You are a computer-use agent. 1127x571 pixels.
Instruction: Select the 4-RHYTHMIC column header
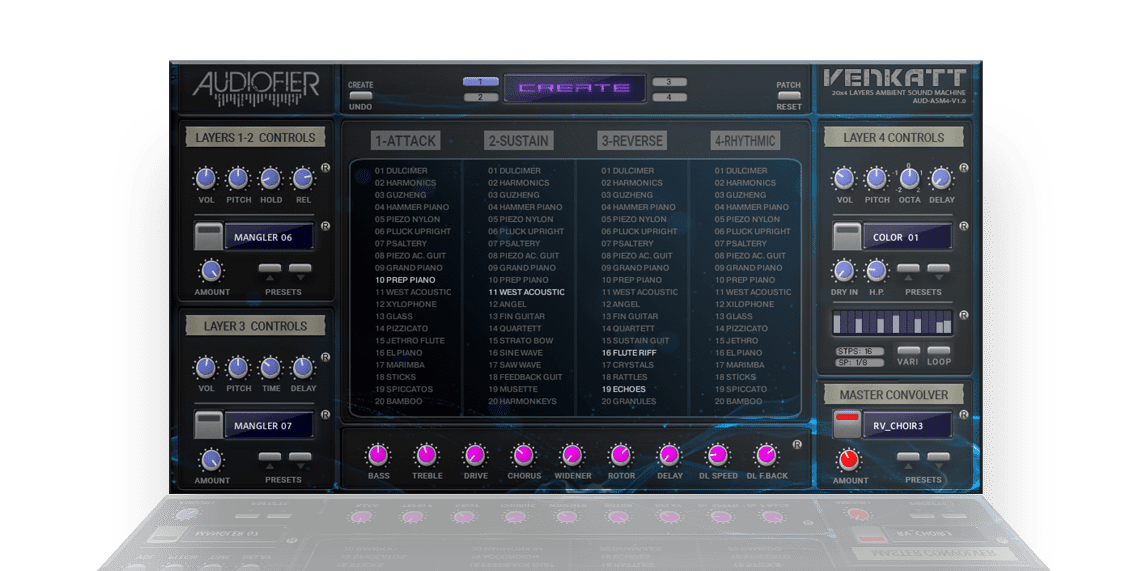pos(745,141)
